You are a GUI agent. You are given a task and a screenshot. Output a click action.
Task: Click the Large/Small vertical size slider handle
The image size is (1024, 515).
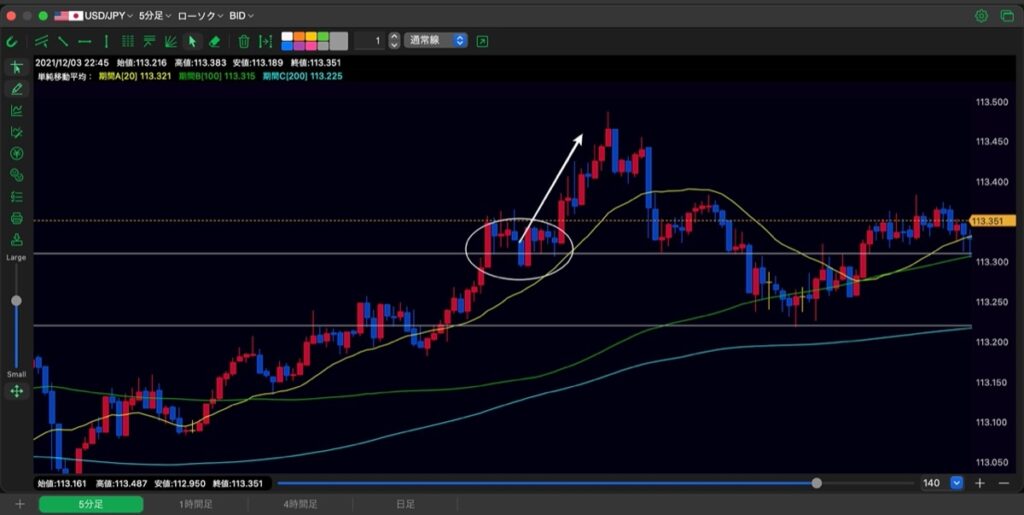click(16, 300)
